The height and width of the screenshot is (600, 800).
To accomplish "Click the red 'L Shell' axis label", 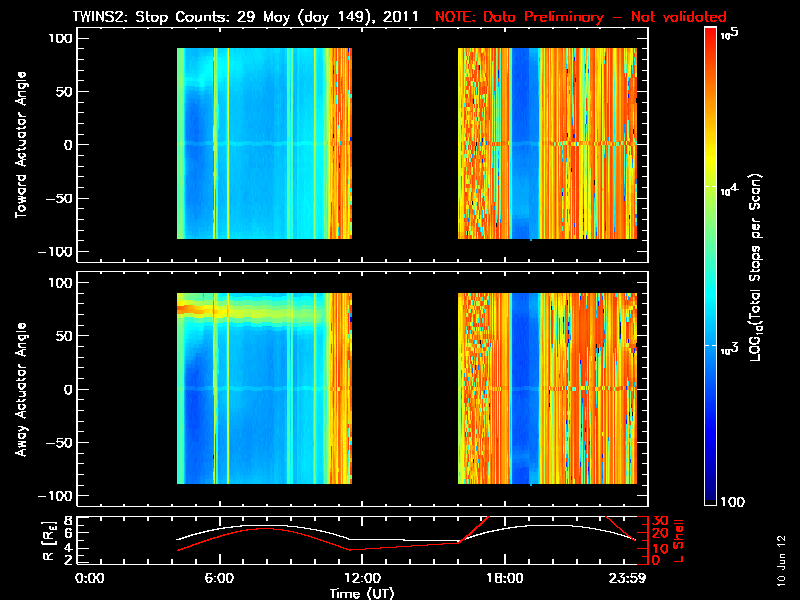I will 679,541.
